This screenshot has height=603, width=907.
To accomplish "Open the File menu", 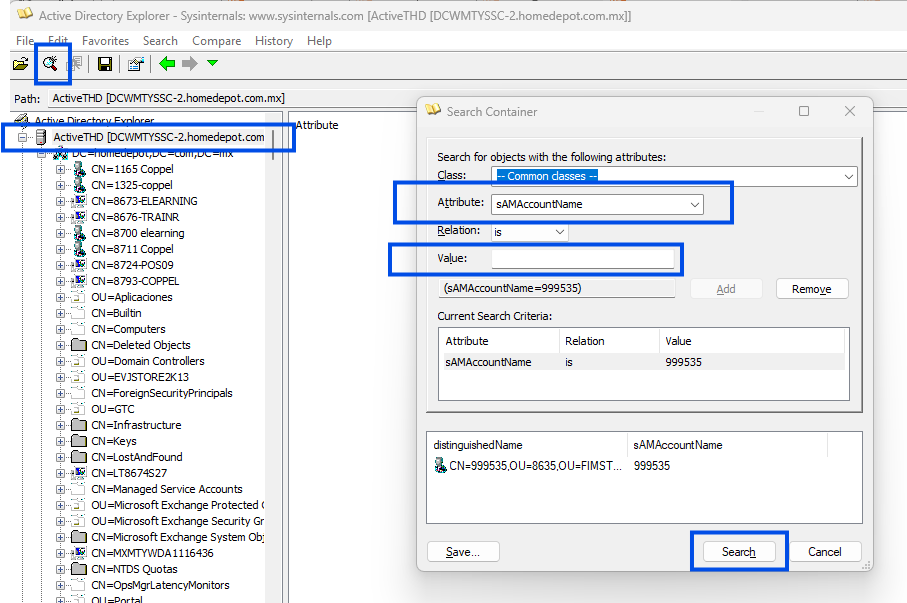I will 25,41.
